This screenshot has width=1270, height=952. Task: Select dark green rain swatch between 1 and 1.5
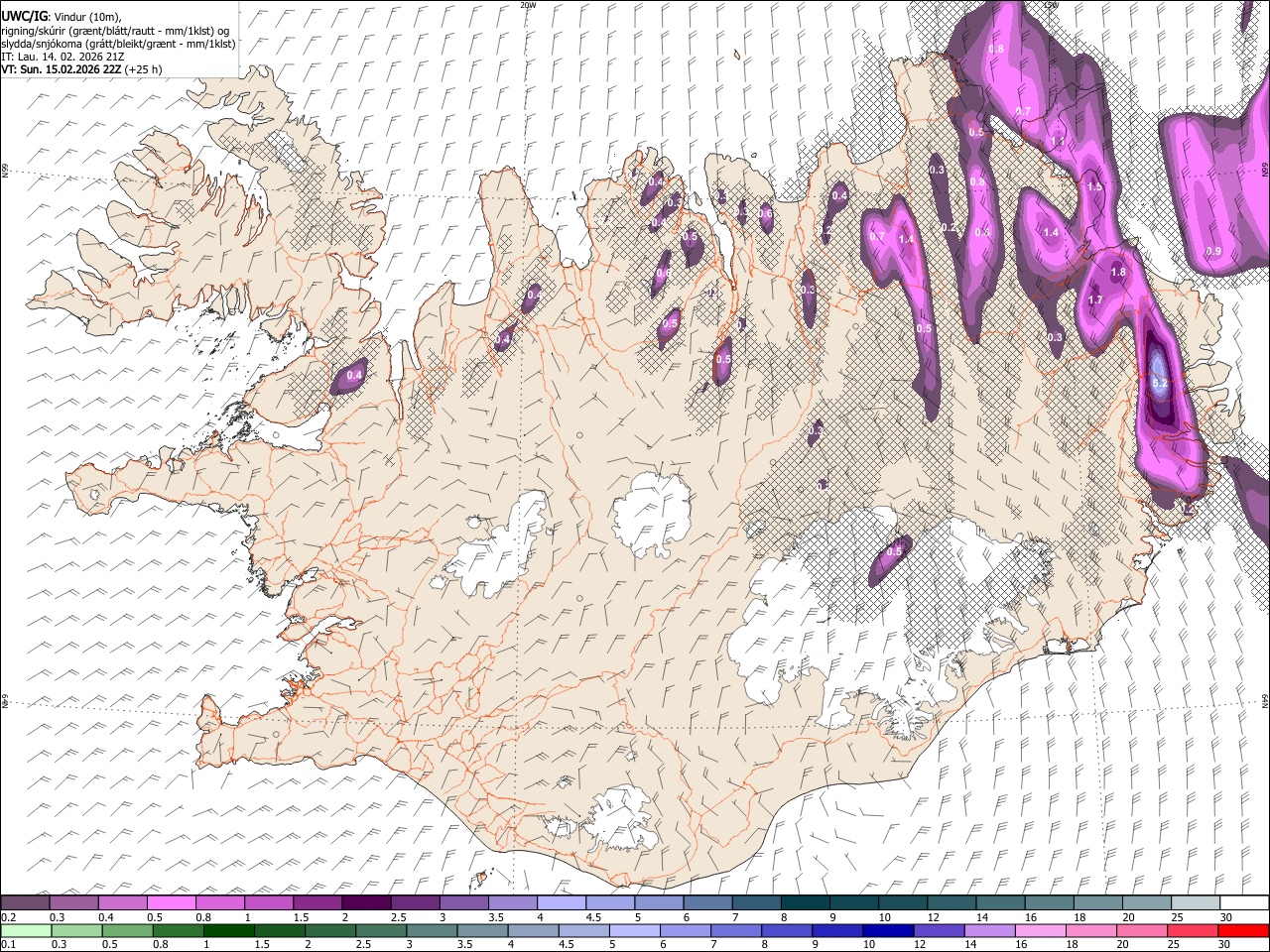(x=228, y=930)
